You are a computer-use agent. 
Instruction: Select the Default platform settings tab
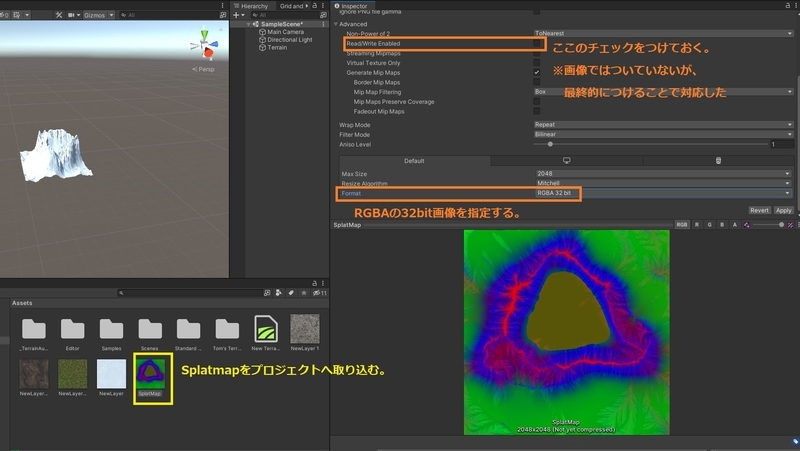click(414, 161)
